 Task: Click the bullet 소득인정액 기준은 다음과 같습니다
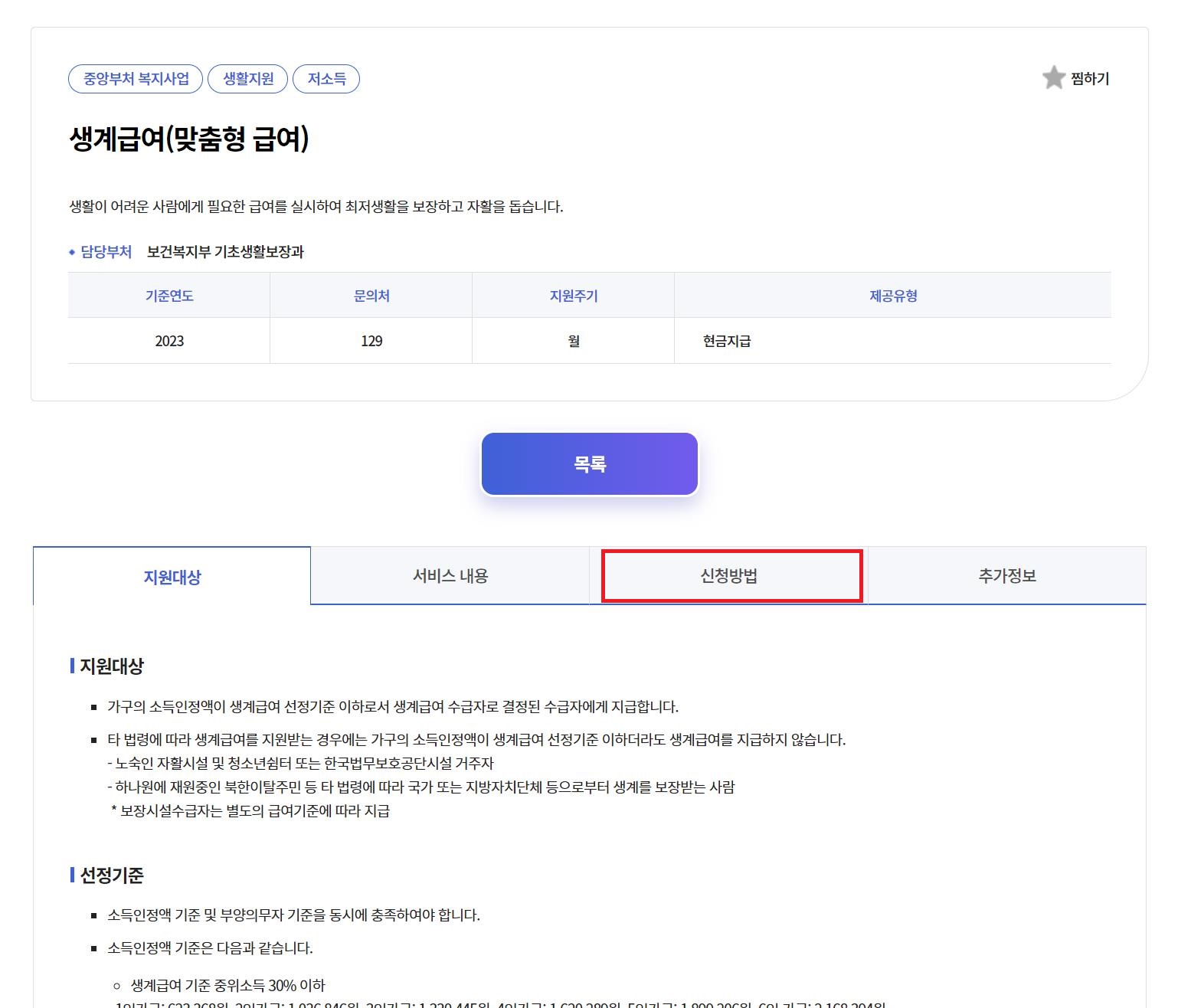click(210, 948)
